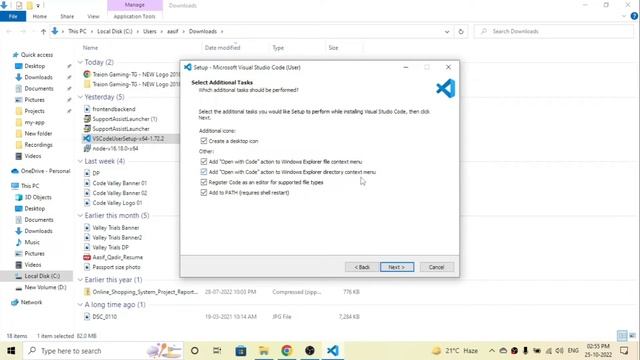Refresh the Downloads folder view
Viewport: 640px width, 360px height.
pyautogui.click(x=461, y=31)
